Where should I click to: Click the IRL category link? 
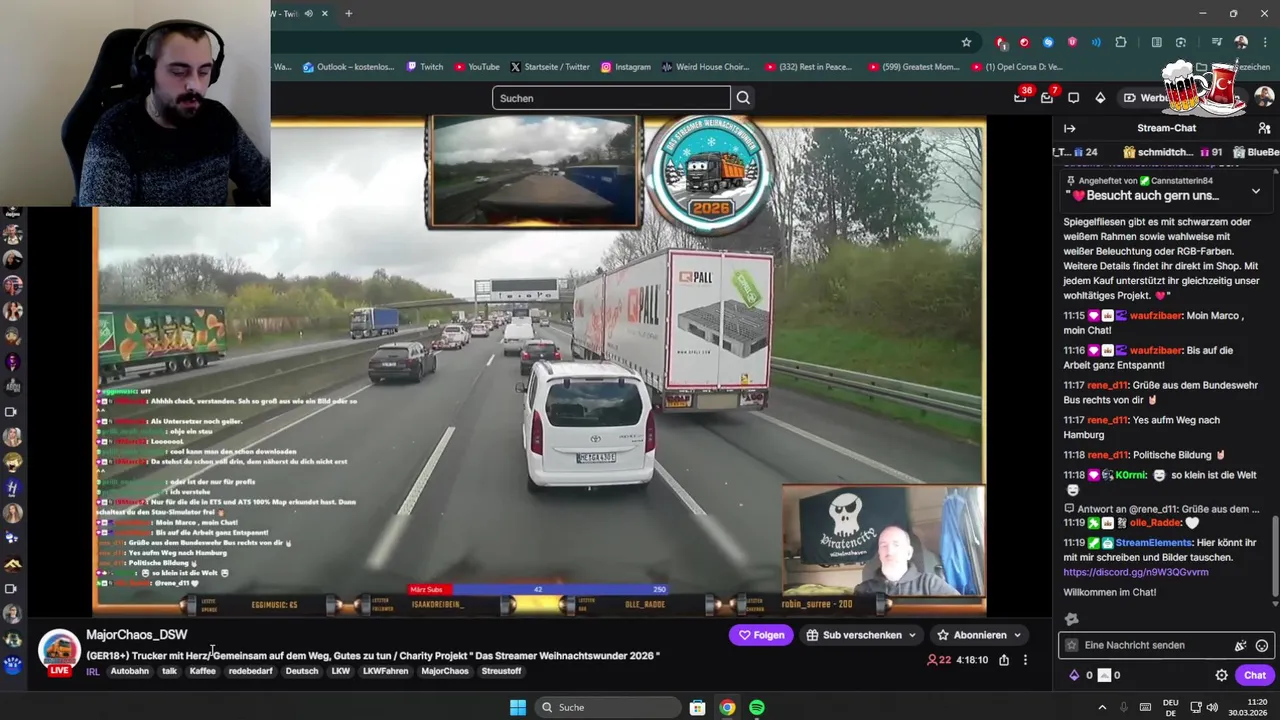coord(93,672)
